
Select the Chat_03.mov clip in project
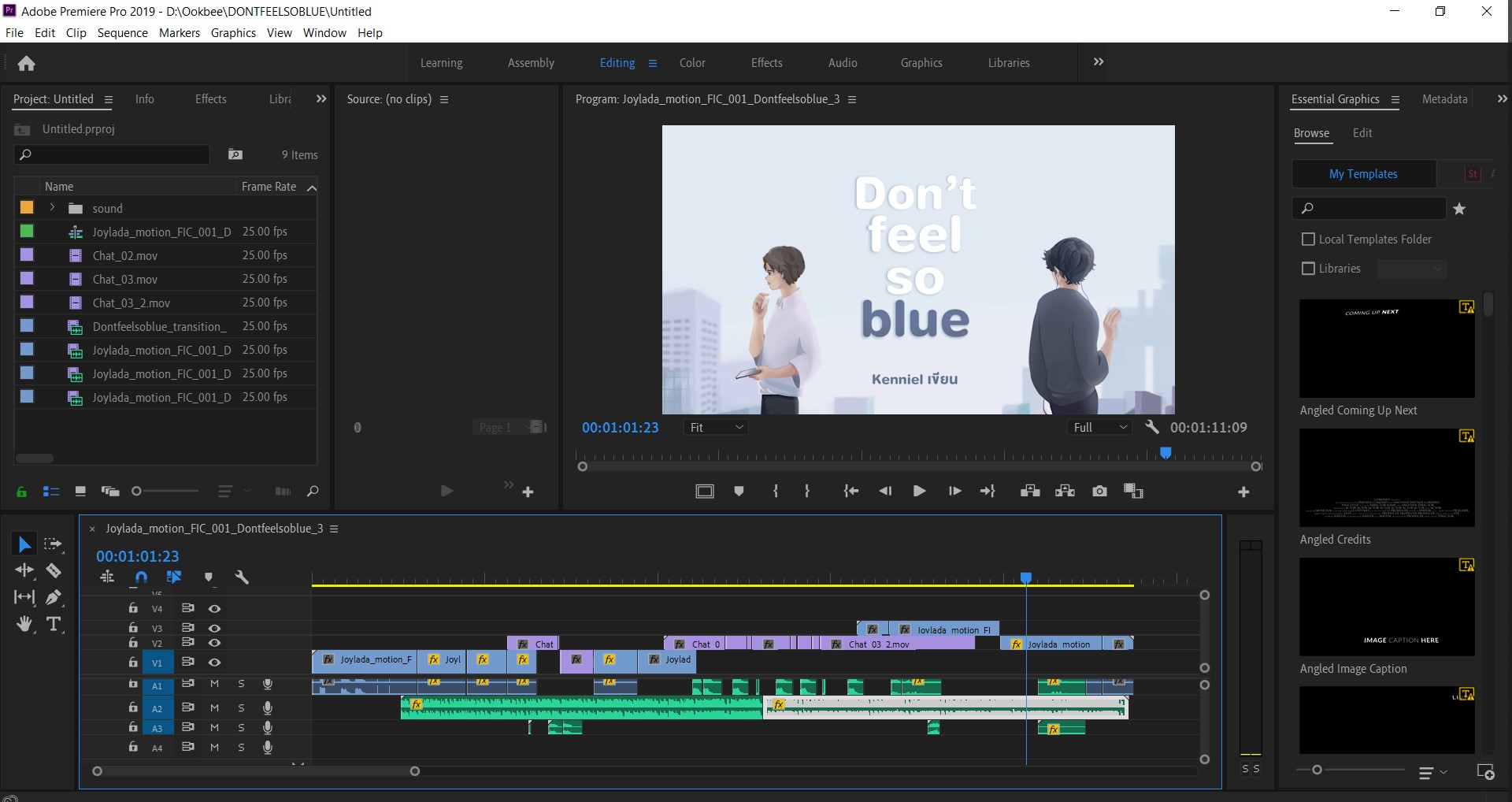coord(125,280)
